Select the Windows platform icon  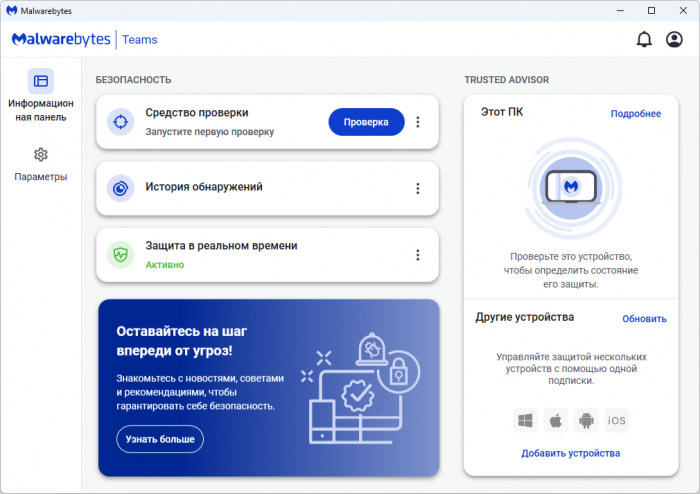pyautogui.click(x=525, y=420)
